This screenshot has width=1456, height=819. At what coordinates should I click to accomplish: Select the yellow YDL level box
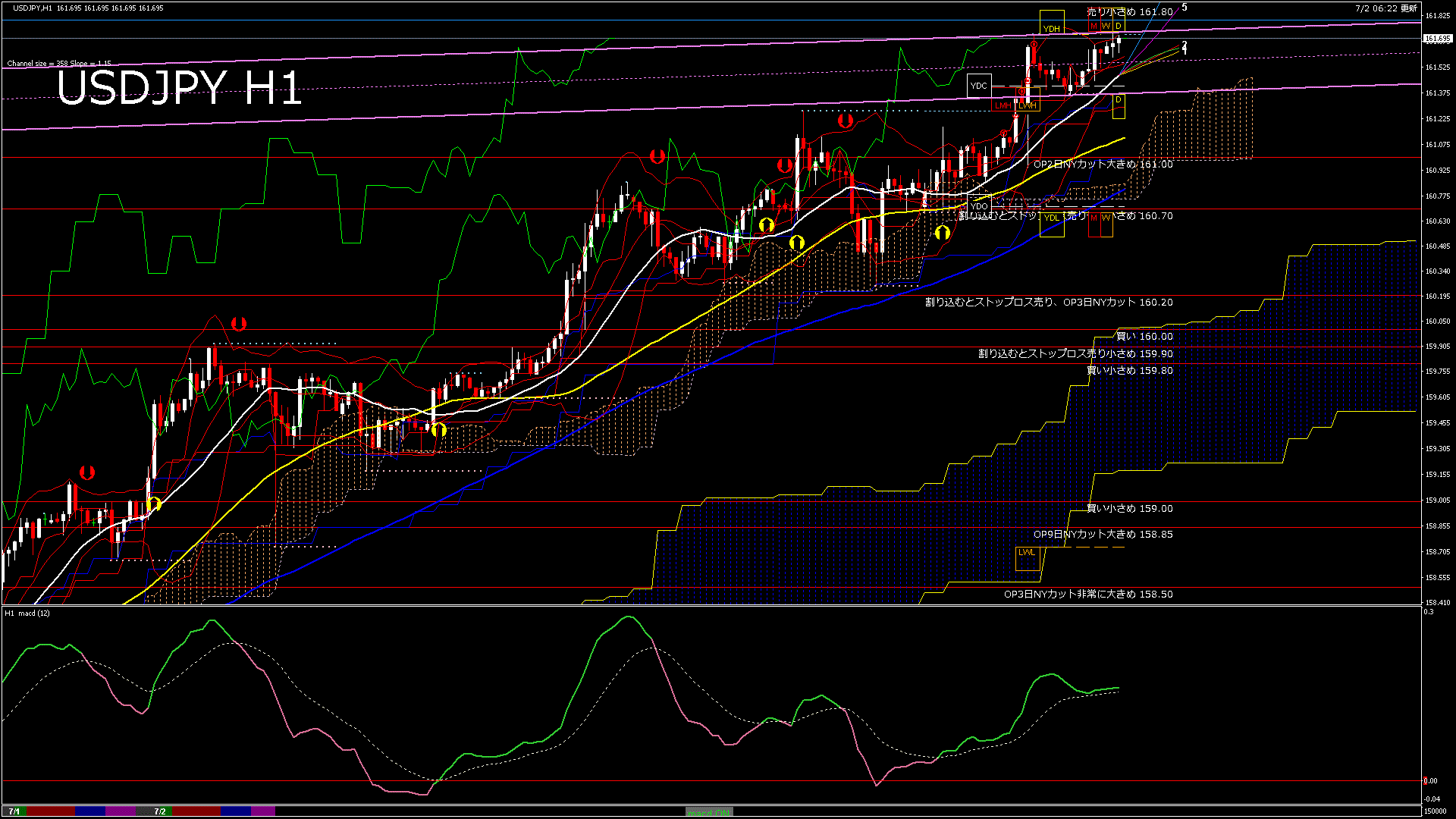click(1051, 218)
